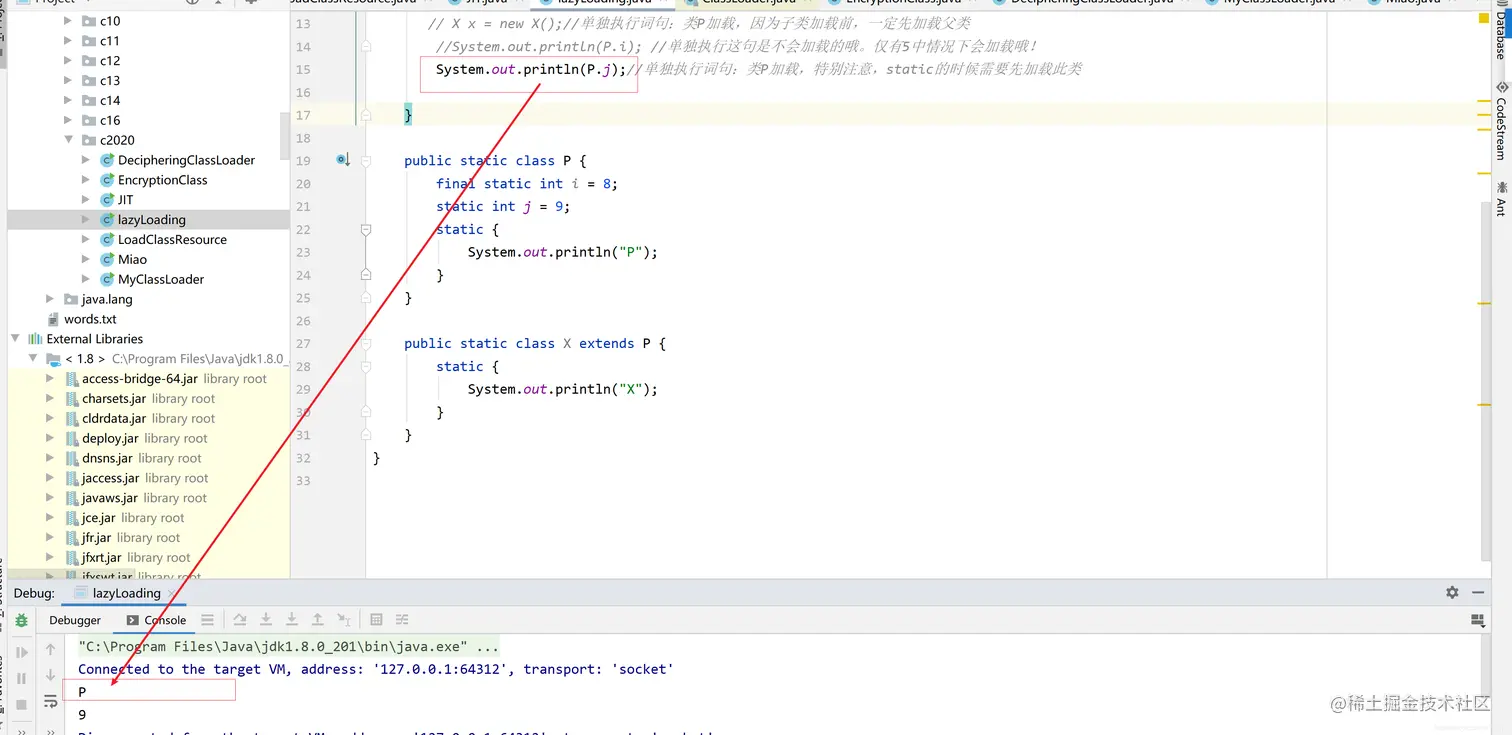Screen dimensions: 1512x735
Task: Click Show Execution Point icon
Action: coord(207,620)
